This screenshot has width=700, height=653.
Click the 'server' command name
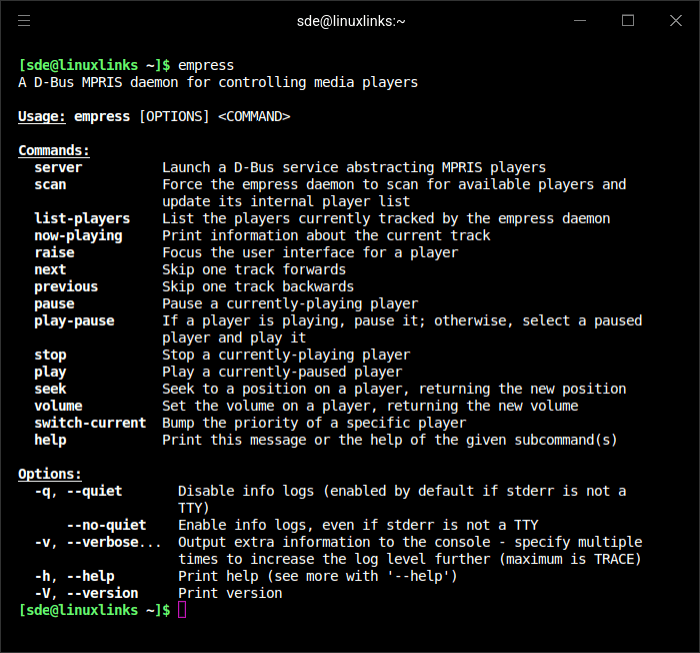(x=58, y=167)
